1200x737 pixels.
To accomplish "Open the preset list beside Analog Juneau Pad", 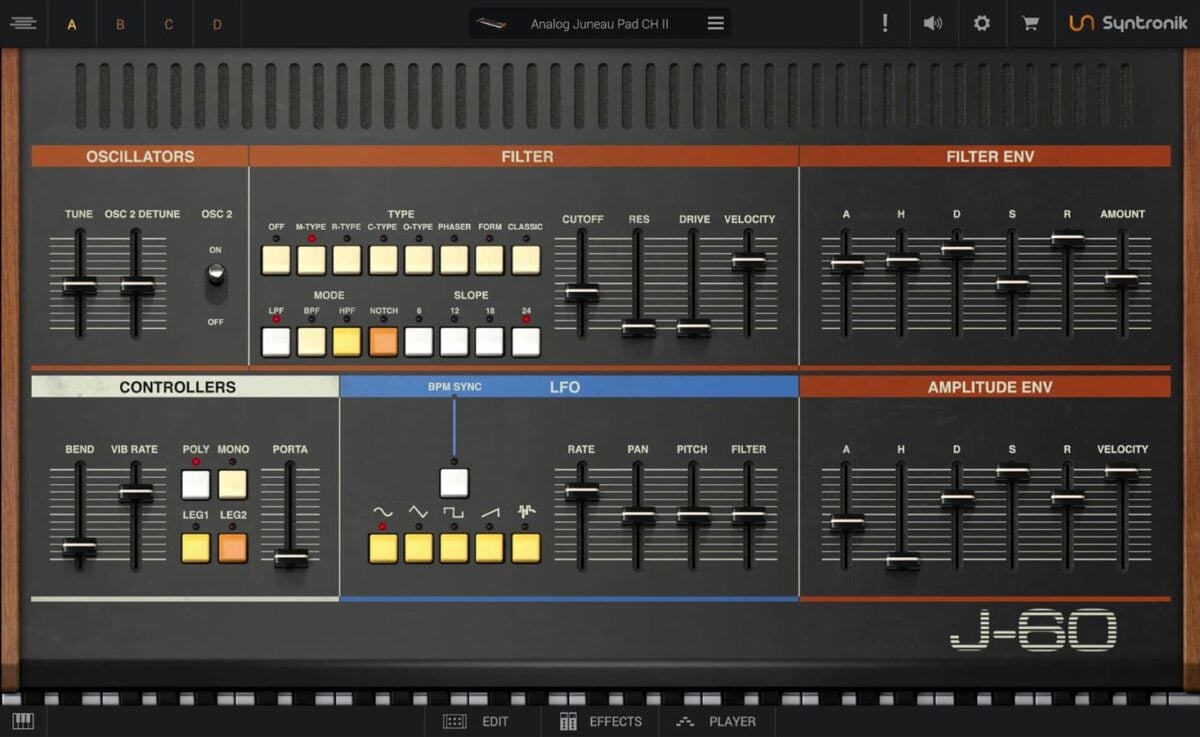I will [716, 22].
